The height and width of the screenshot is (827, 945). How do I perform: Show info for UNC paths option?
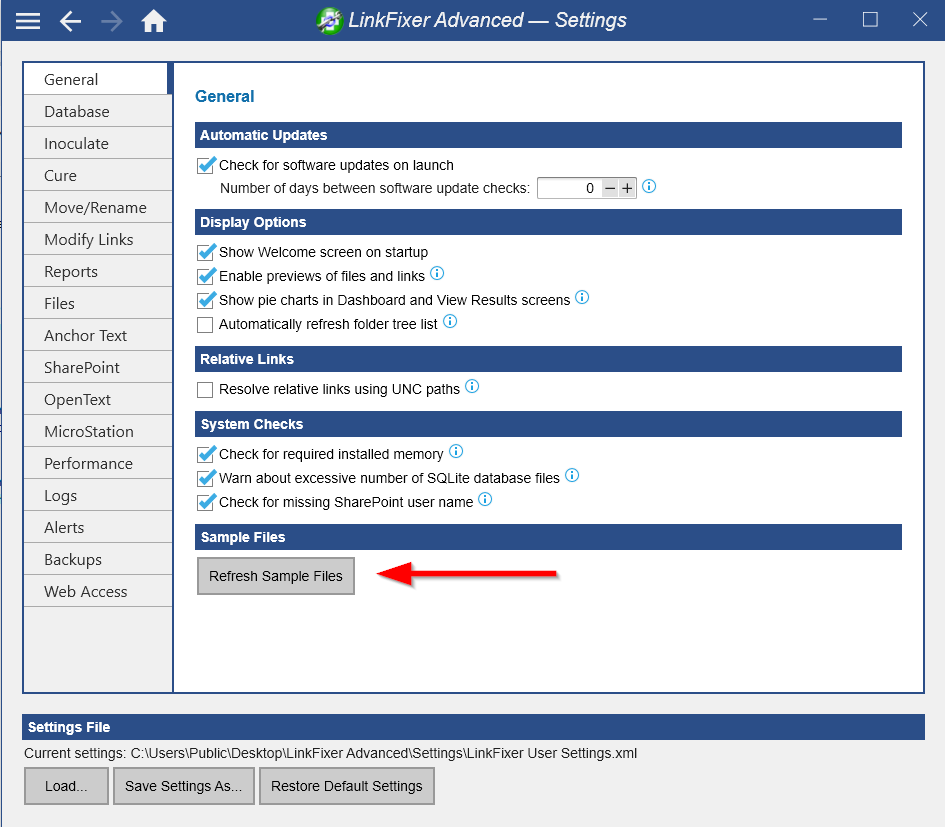click(x=472, y=386)
